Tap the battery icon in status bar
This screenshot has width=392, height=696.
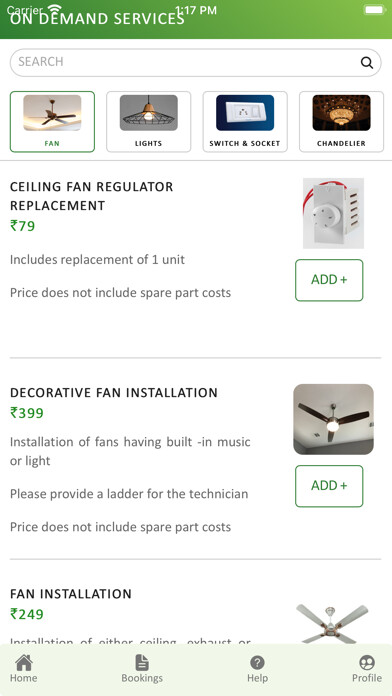click(374, 10)
